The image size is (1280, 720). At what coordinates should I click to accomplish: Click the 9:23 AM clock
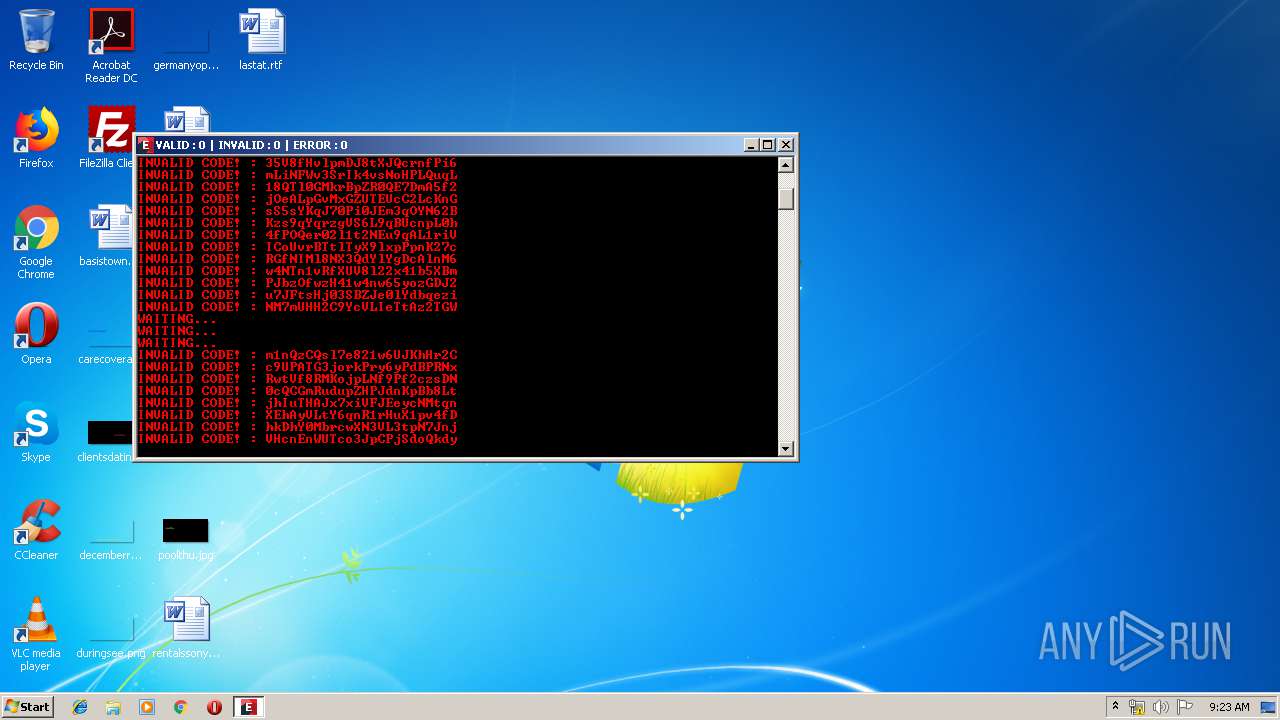(1229, 707)
